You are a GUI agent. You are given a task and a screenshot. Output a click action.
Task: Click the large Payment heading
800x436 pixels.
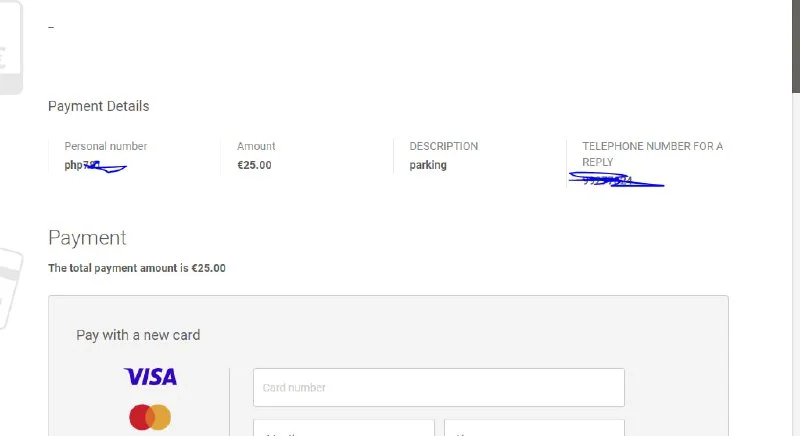pos(87,238)
